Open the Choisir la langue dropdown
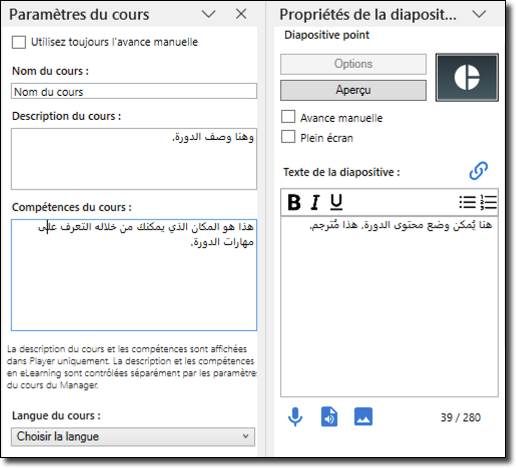The width and height of the screenshot is (516, 468). click(x=133, y=437)
